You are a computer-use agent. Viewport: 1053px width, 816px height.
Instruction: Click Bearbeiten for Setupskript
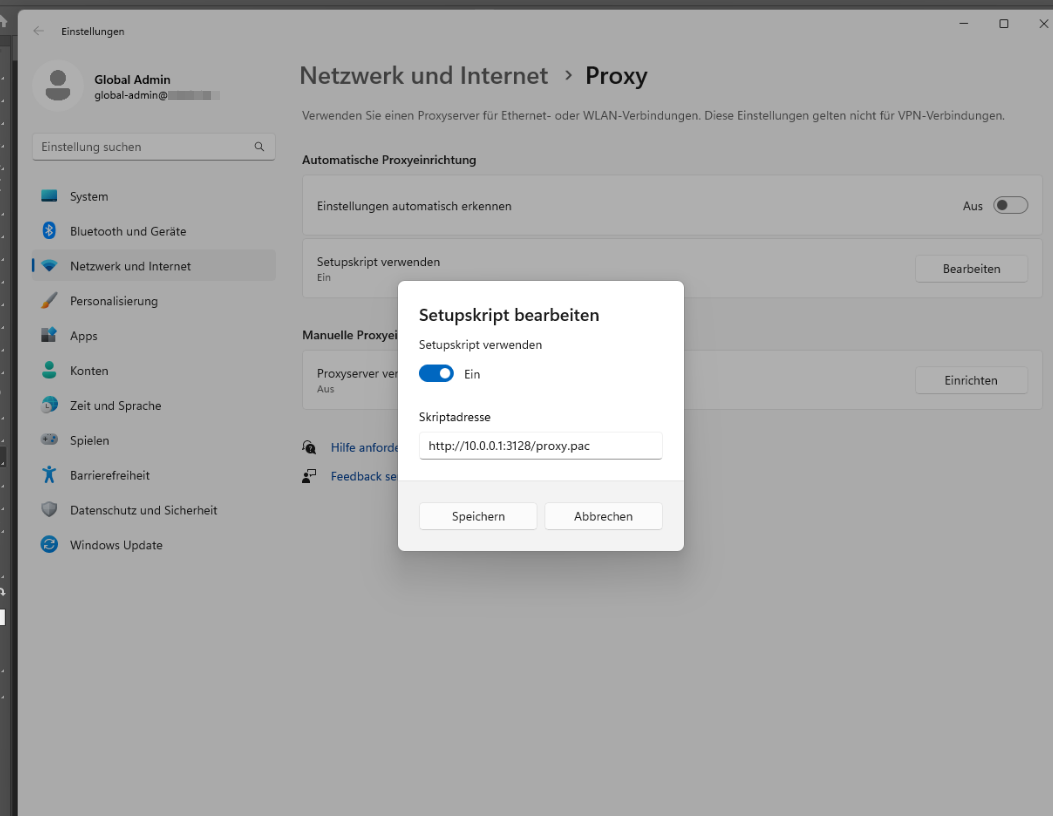(971, 269)
